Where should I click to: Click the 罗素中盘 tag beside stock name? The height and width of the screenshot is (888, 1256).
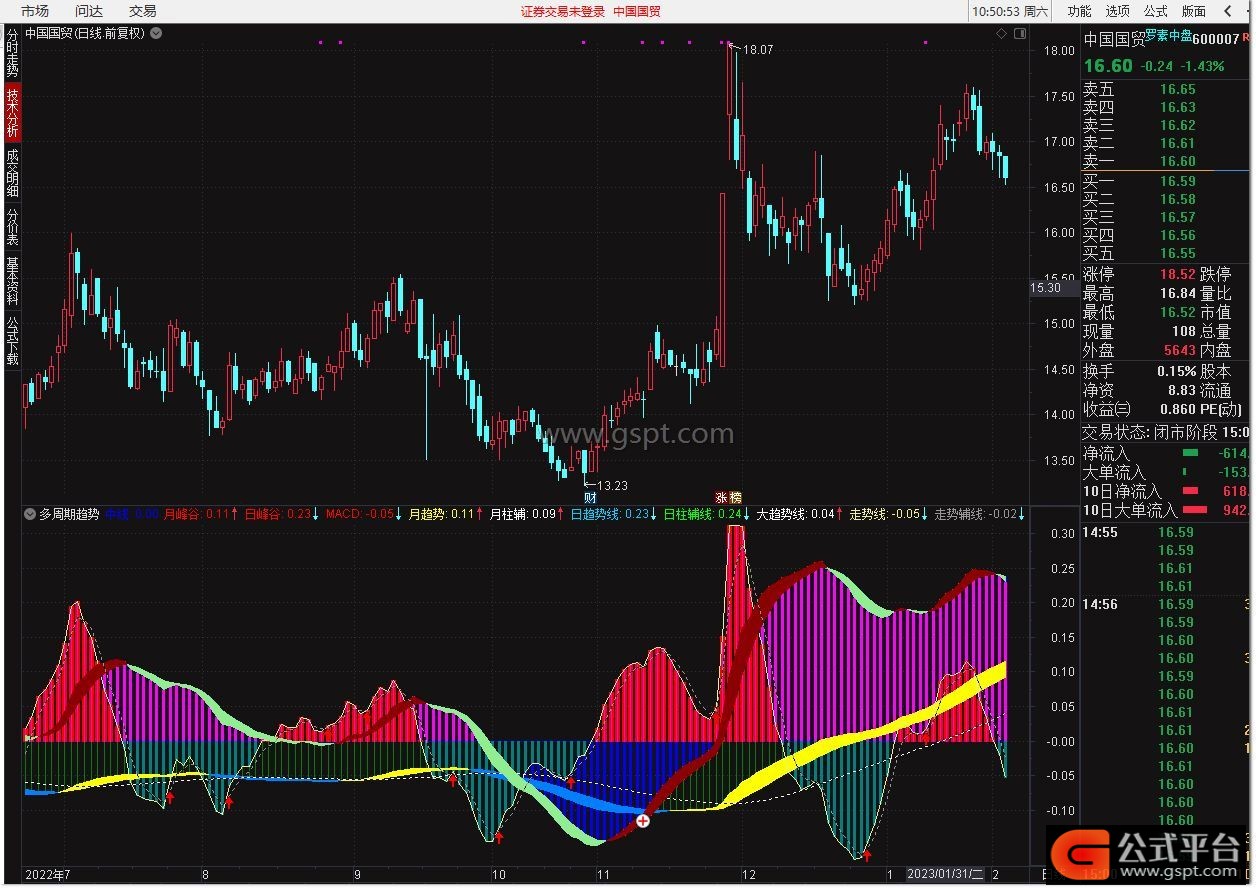point(1168,36)
